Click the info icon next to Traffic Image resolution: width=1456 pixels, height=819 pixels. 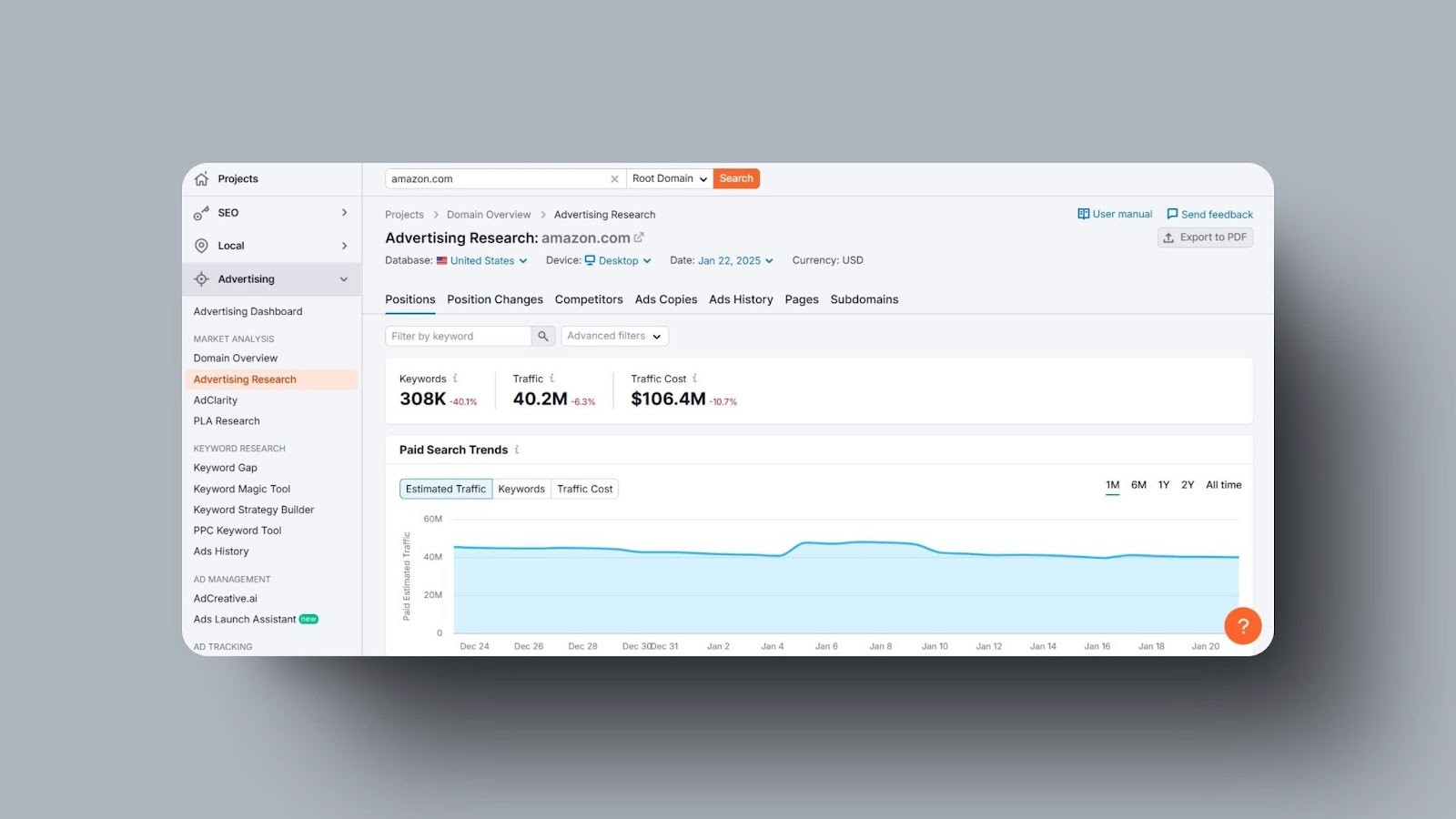pyautogui.click(x=551, y=379)
